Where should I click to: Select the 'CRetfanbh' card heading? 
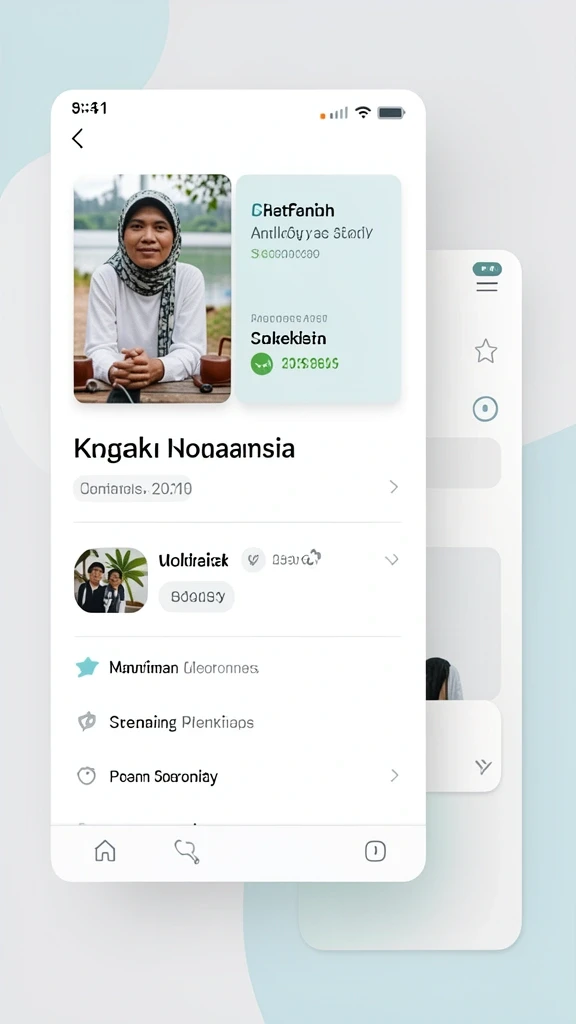click(x=293, y=210)
